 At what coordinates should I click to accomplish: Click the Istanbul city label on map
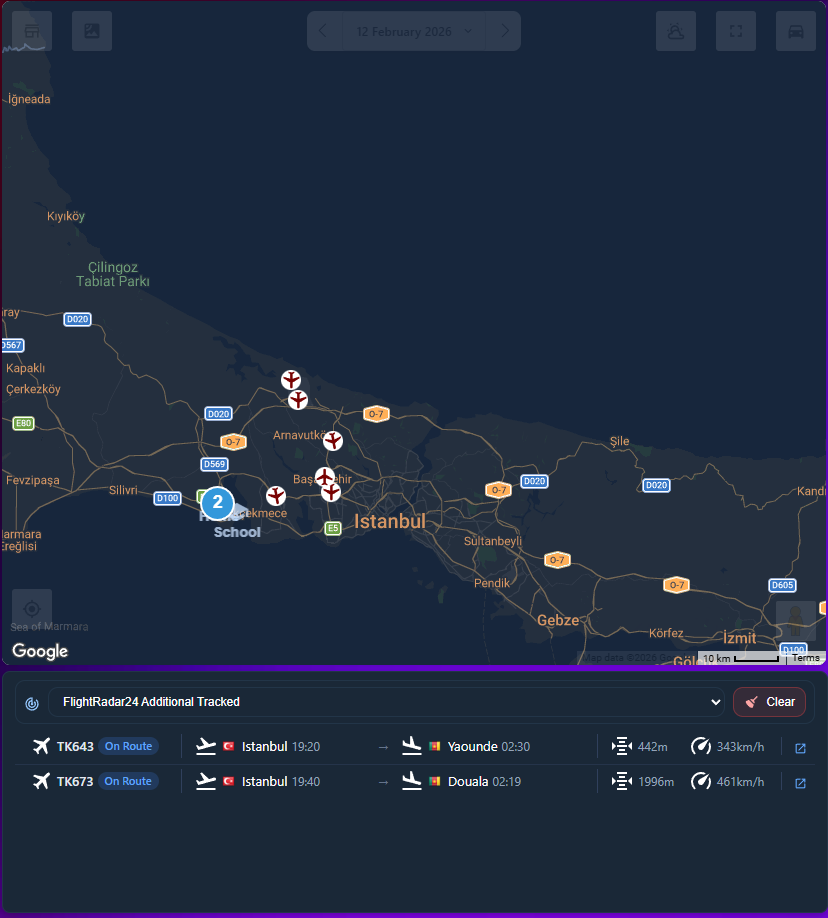pos(390,521)
